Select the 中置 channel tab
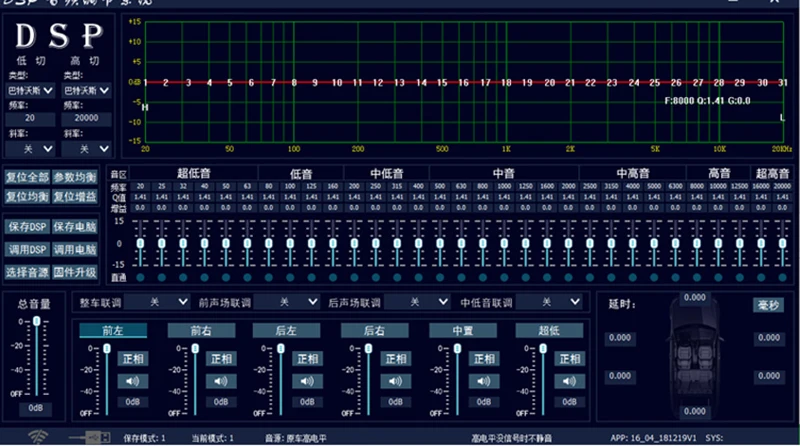Viewport: 800px width, 446px height. point(463,331)
